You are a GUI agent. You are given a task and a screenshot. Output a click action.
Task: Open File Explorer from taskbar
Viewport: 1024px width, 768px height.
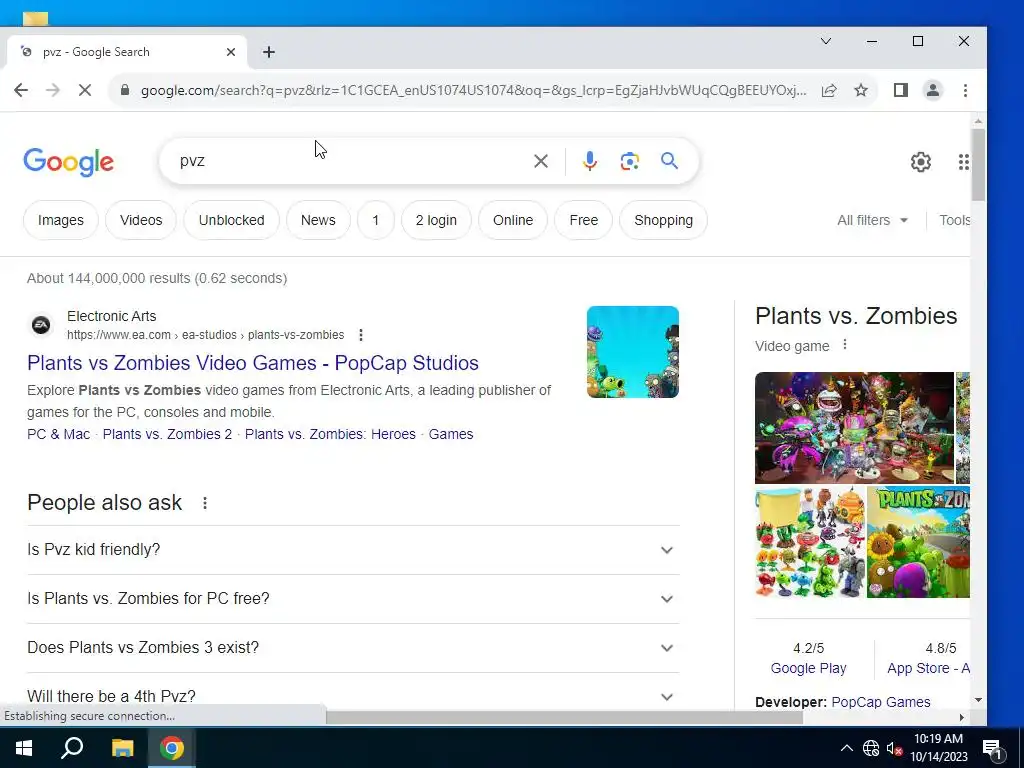(x=122, y=748)
